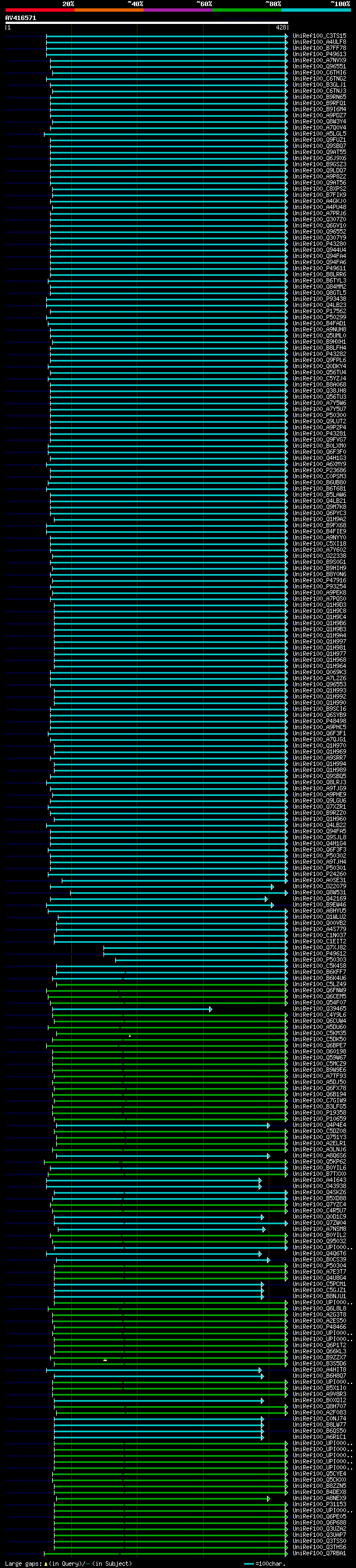
Task: Click the UniRef100_O22079 entry
Action: [x=319, y=886]
